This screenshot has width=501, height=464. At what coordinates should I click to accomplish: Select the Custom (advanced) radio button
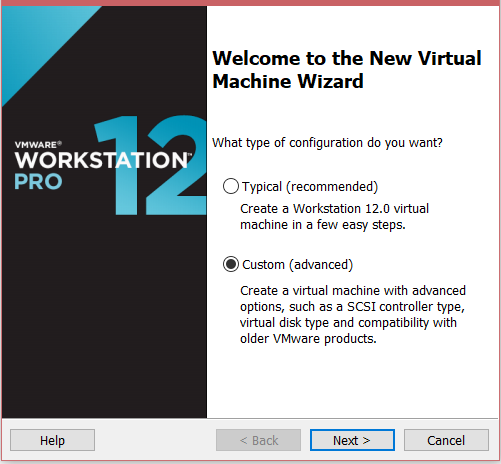click(231, 264)
